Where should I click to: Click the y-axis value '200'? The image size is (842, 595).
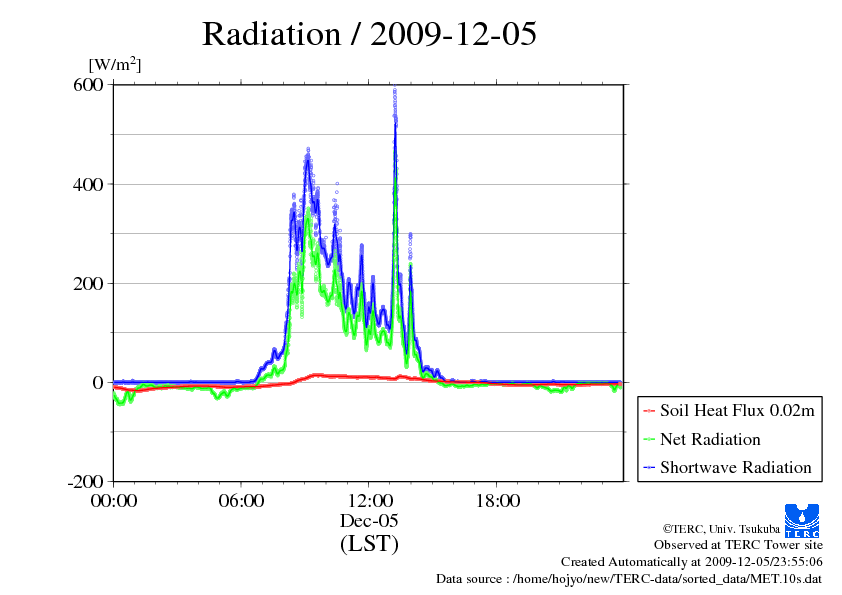88,284
